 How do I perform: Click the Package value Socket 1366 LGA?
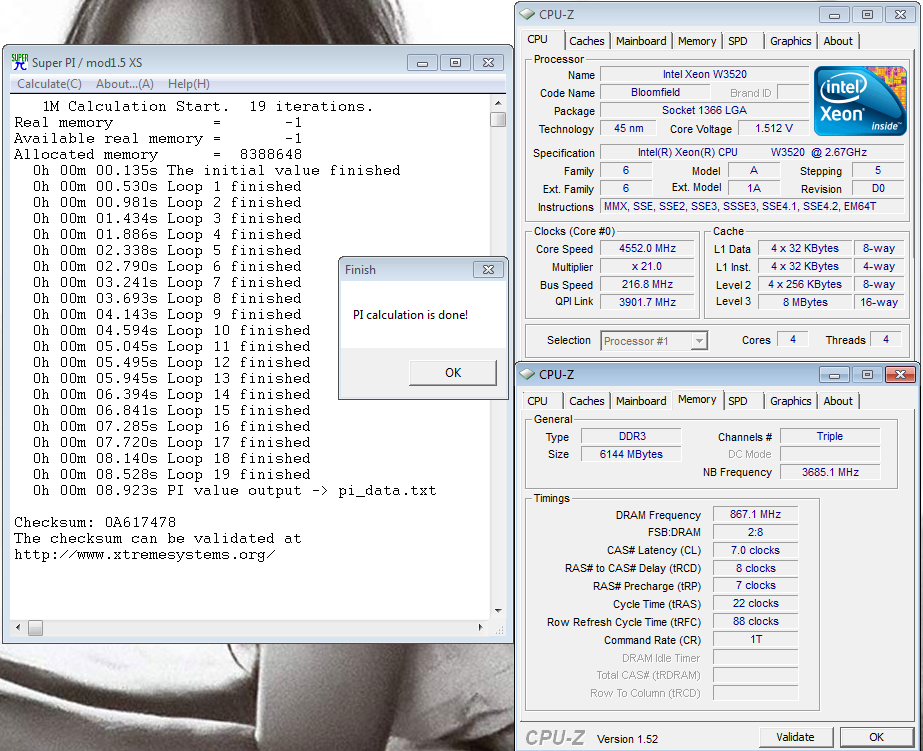pyautogui.click(x=704, y=110)
